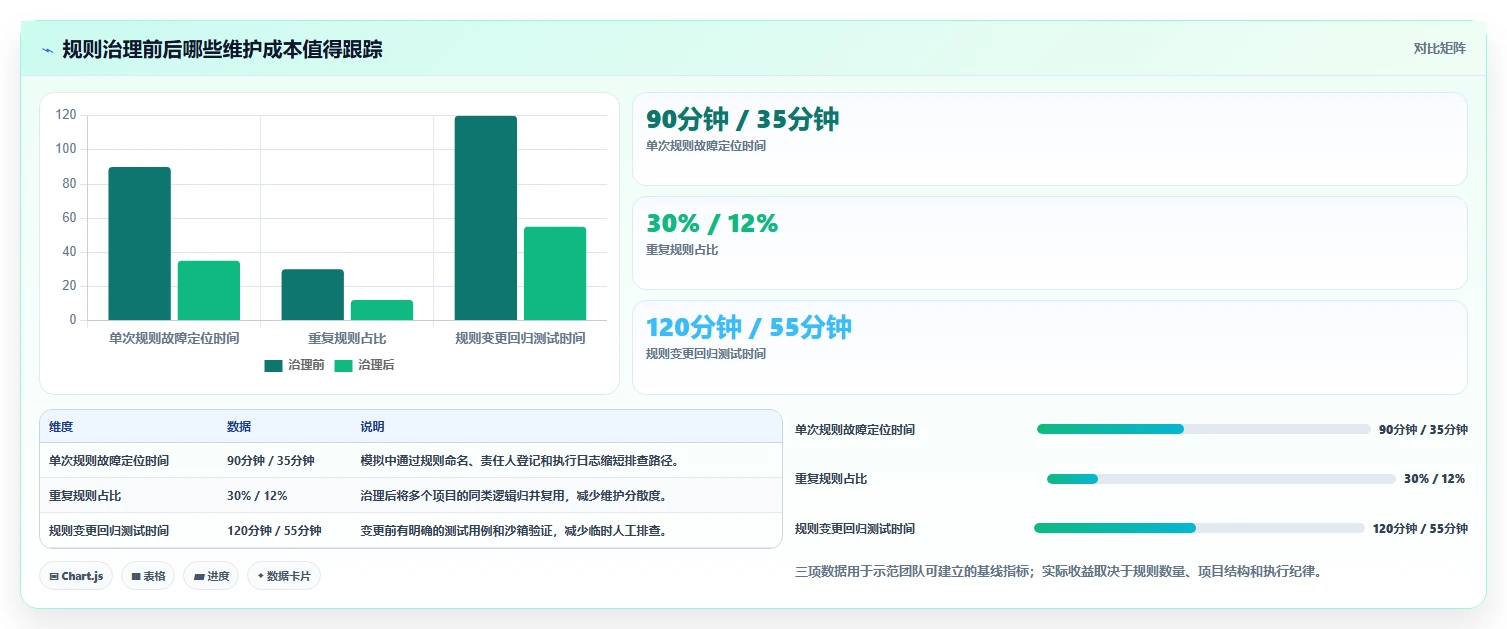Click the 治理后 bar for 规则变更回归测试时间

click(555, 274)
